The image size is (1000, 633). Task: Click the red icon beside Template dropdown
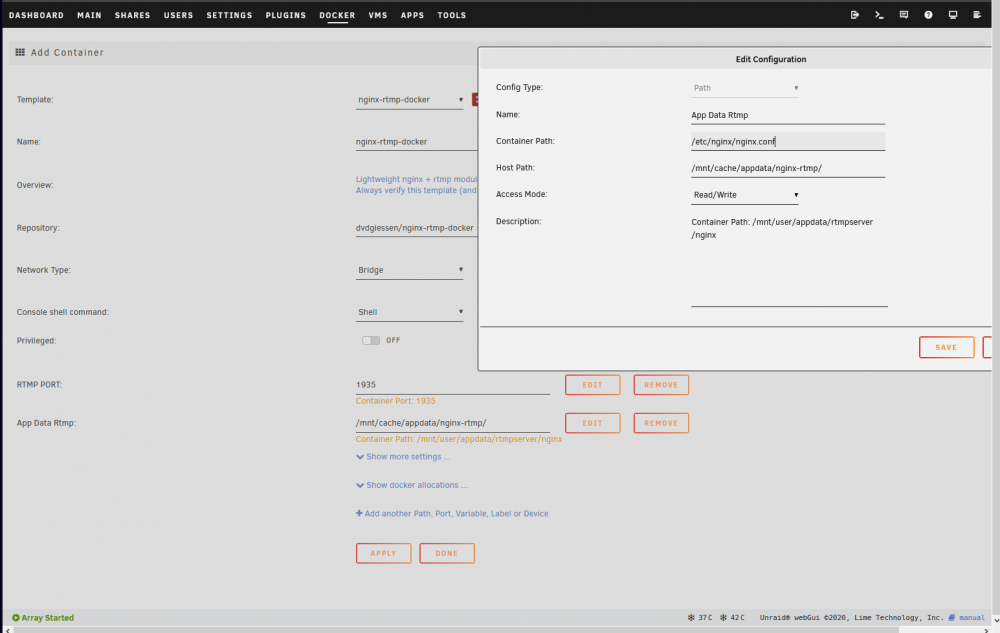(474, 99)
